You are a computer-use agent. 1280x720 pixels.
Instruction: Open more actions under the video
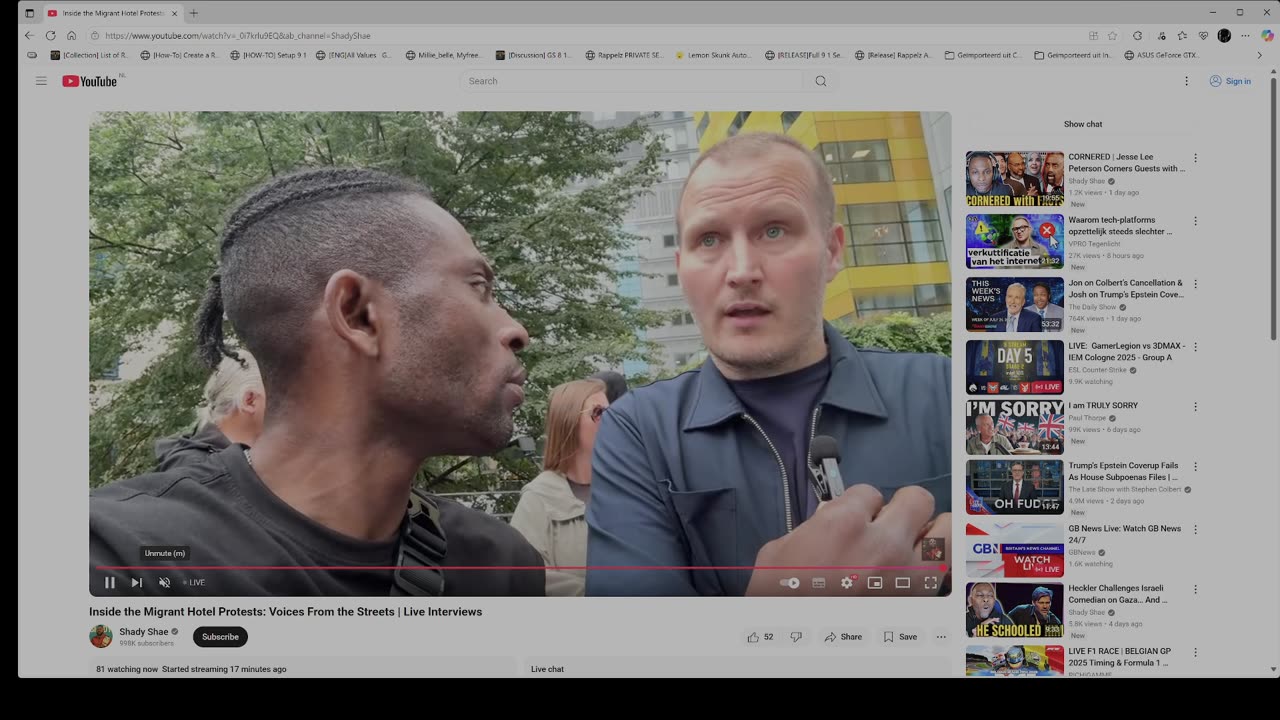(941, 637)
